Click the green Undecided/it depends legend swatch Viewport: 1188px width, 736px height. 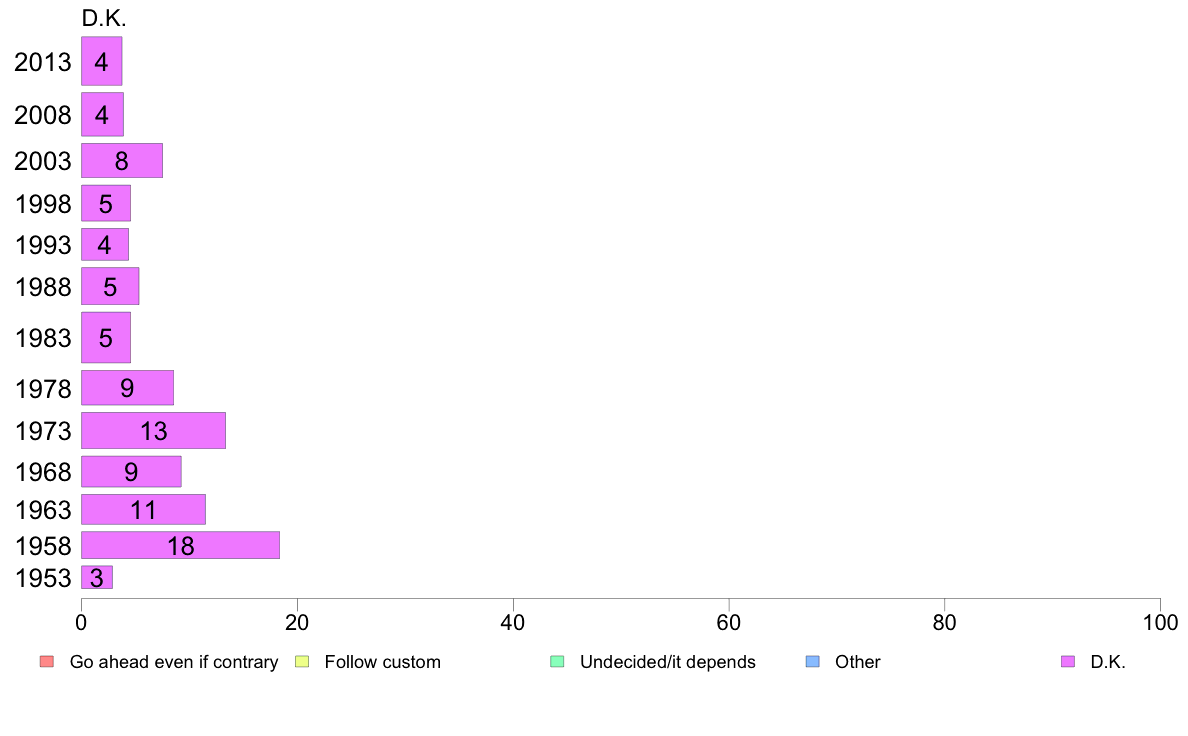(x=557, y=662)
